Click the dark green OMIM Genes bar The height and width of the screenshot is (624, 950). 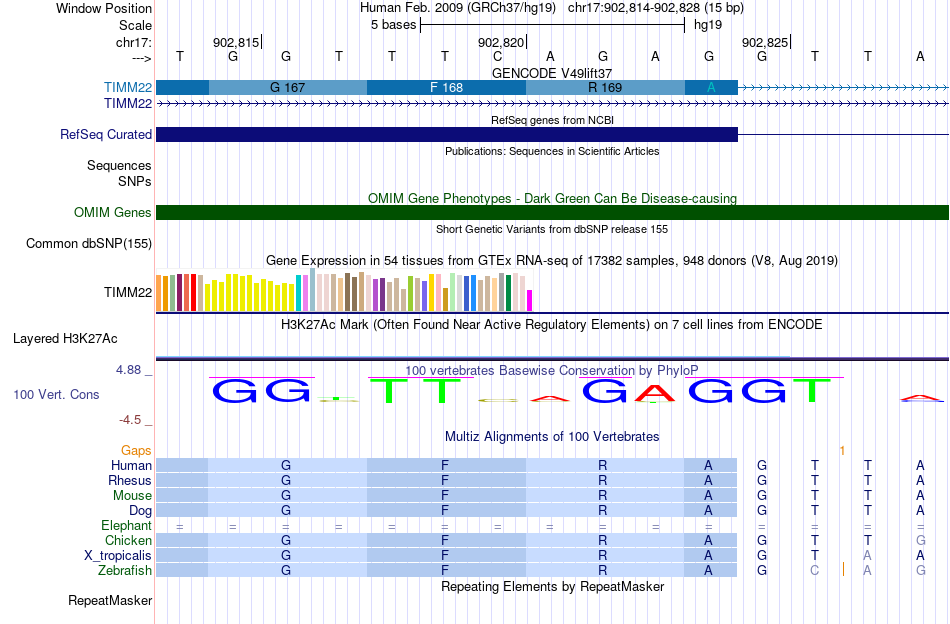click(552, 213)
